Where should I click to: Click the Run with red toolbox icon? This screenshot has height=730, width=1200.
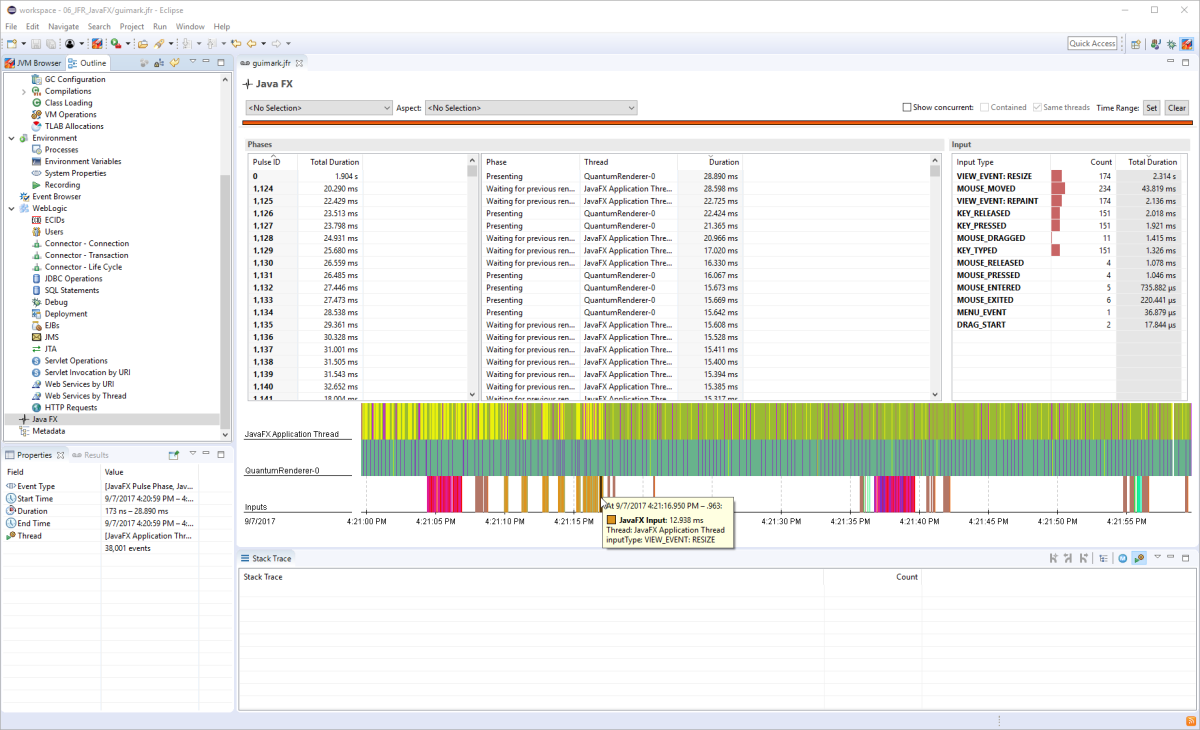(x=116, y=44)
